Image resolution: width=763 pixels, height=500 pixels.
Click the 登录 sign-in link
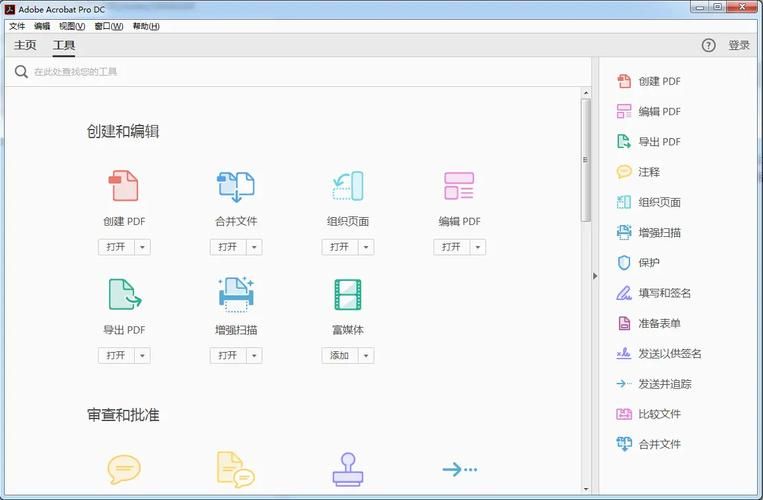pos(739,45)
